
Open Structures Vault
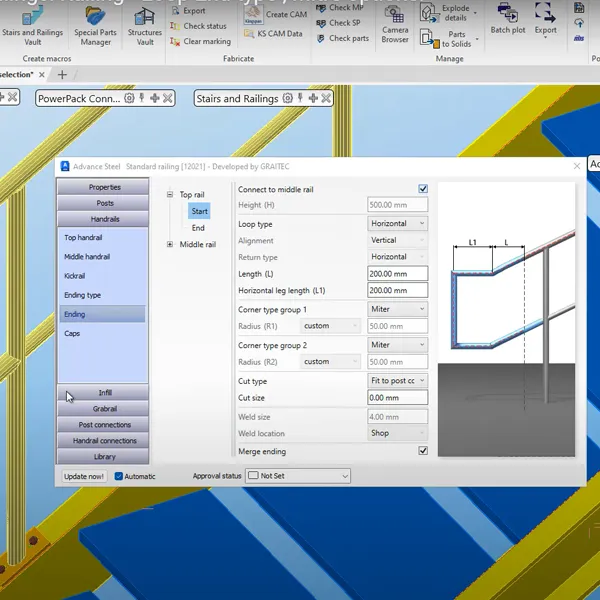pyautogui.click(x=145, y=25)
